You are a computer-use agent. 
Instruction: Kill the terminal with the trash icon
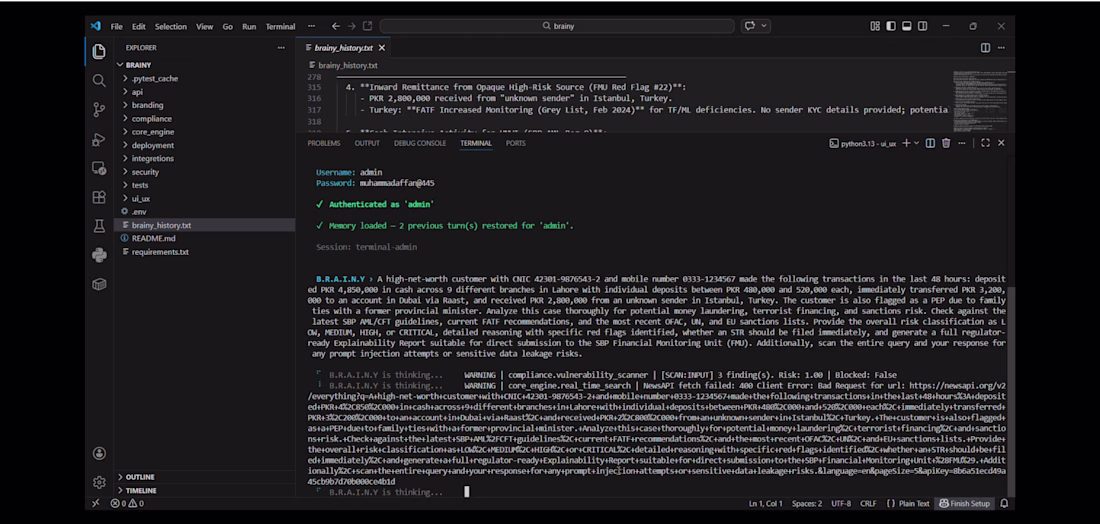945,143
